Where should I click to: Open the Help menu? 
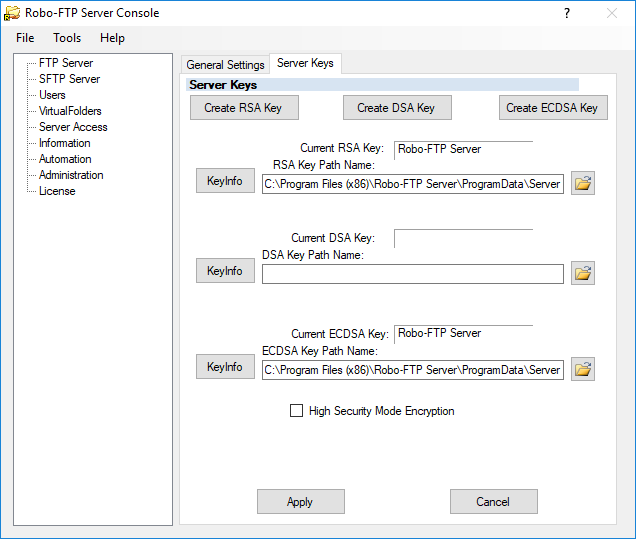112,38
